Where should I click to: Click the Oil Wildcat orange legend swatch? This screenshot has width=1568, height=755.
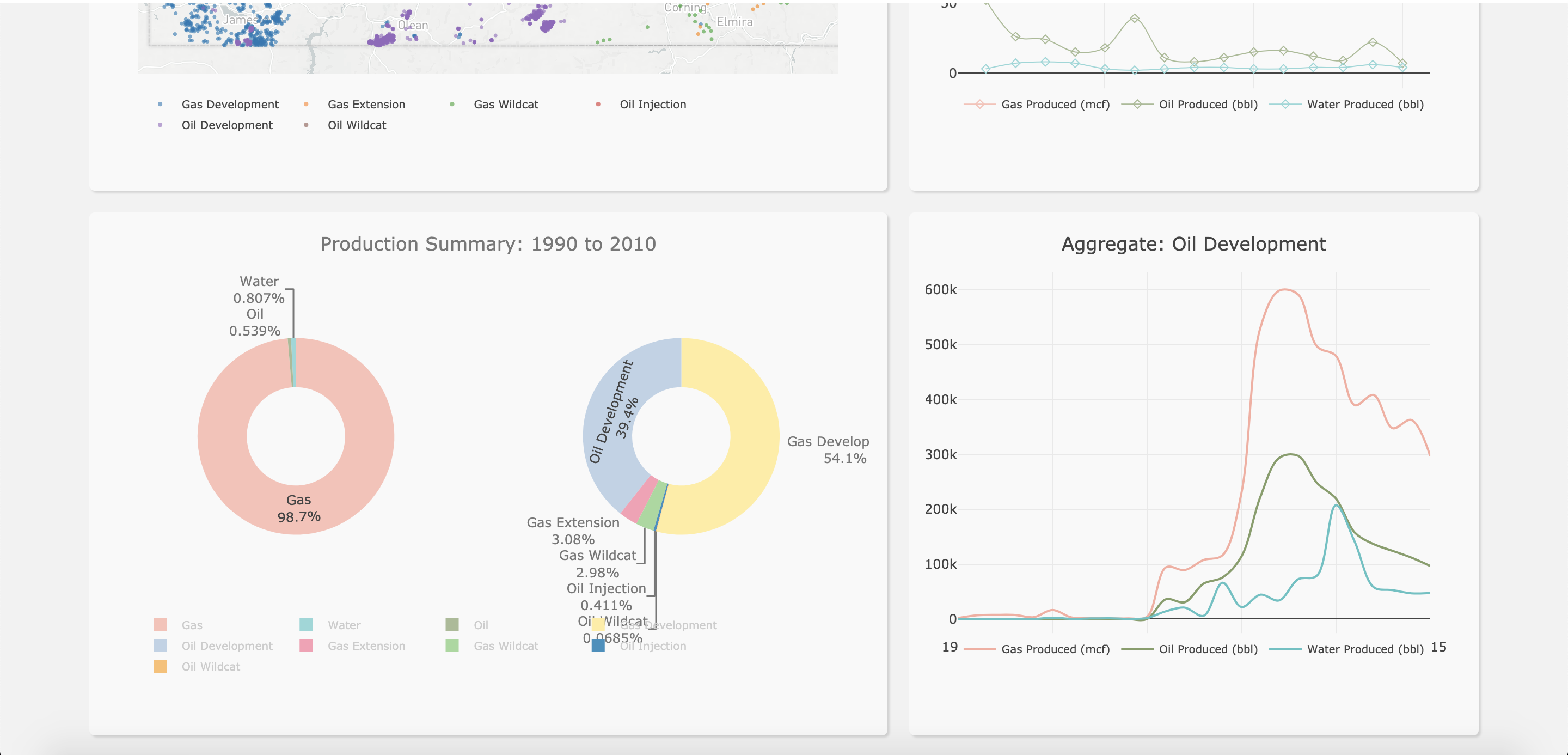pyautogui.click(x=160, y=667)
